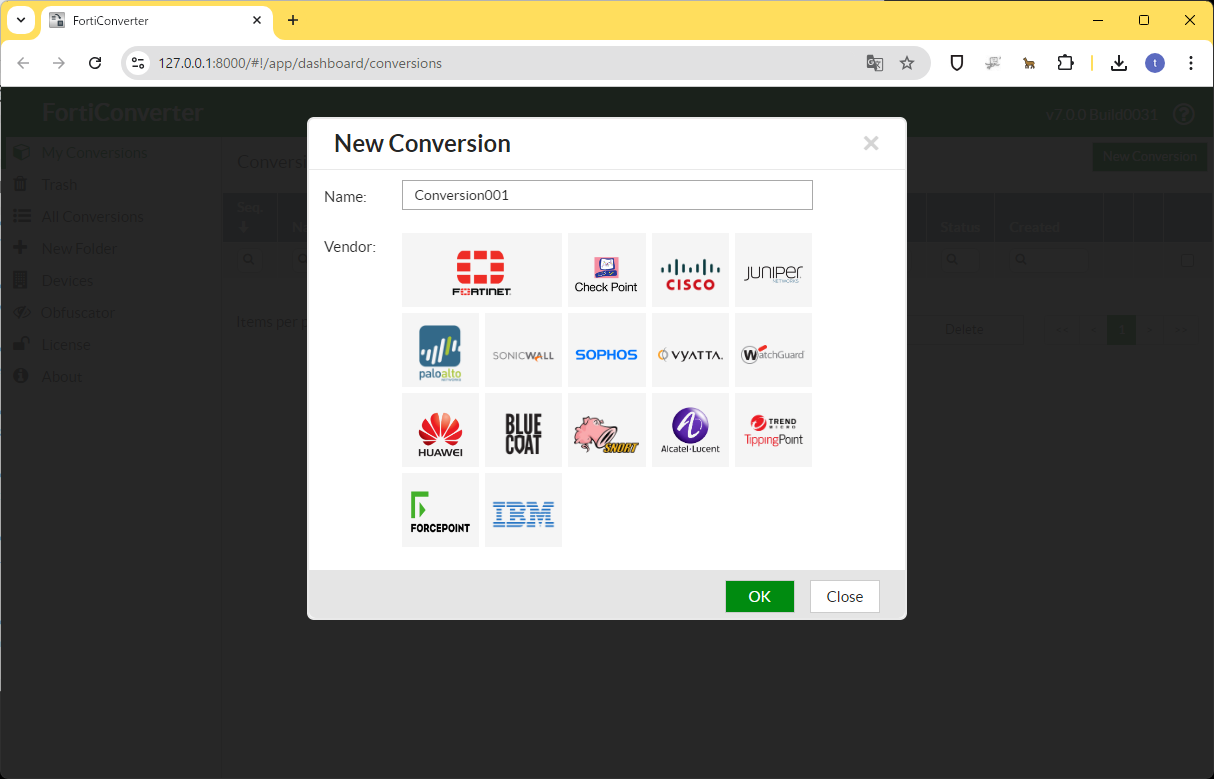
Task: Bookmark this page with star icon
Action: coord(907,63)
